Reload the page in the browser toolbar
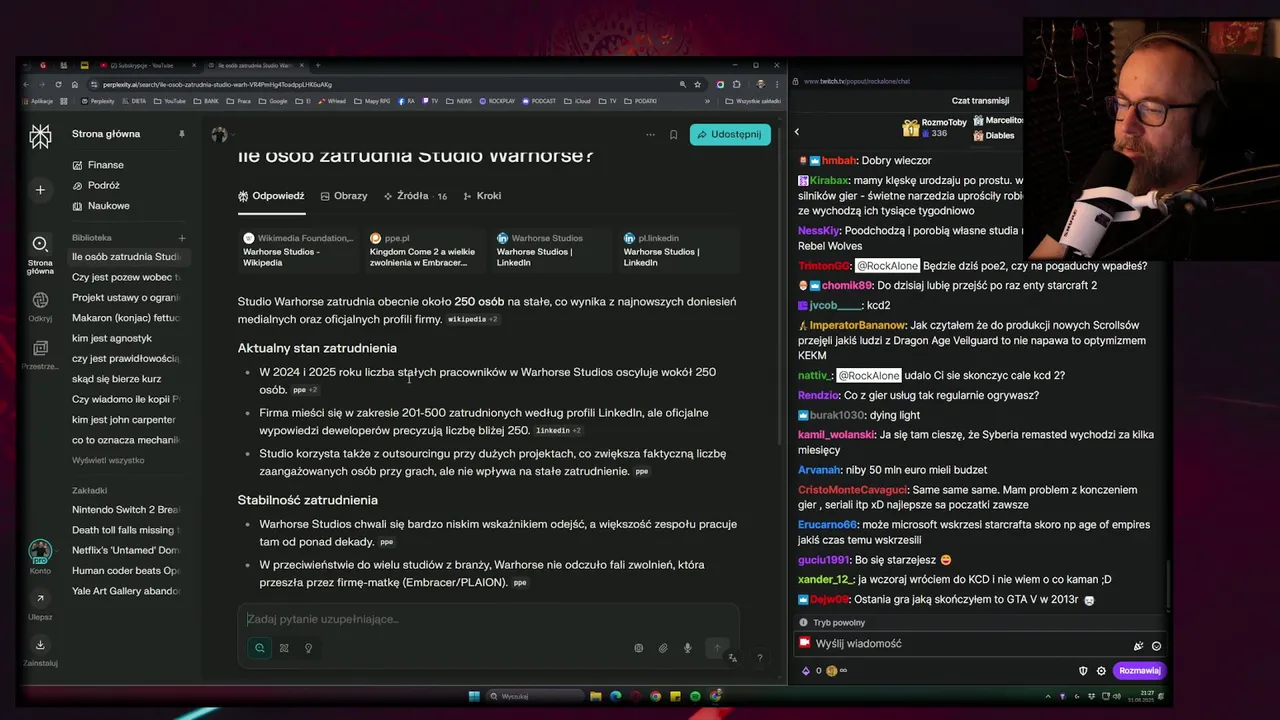This screenshot has height=720, width=1280. tap(58, 84)
